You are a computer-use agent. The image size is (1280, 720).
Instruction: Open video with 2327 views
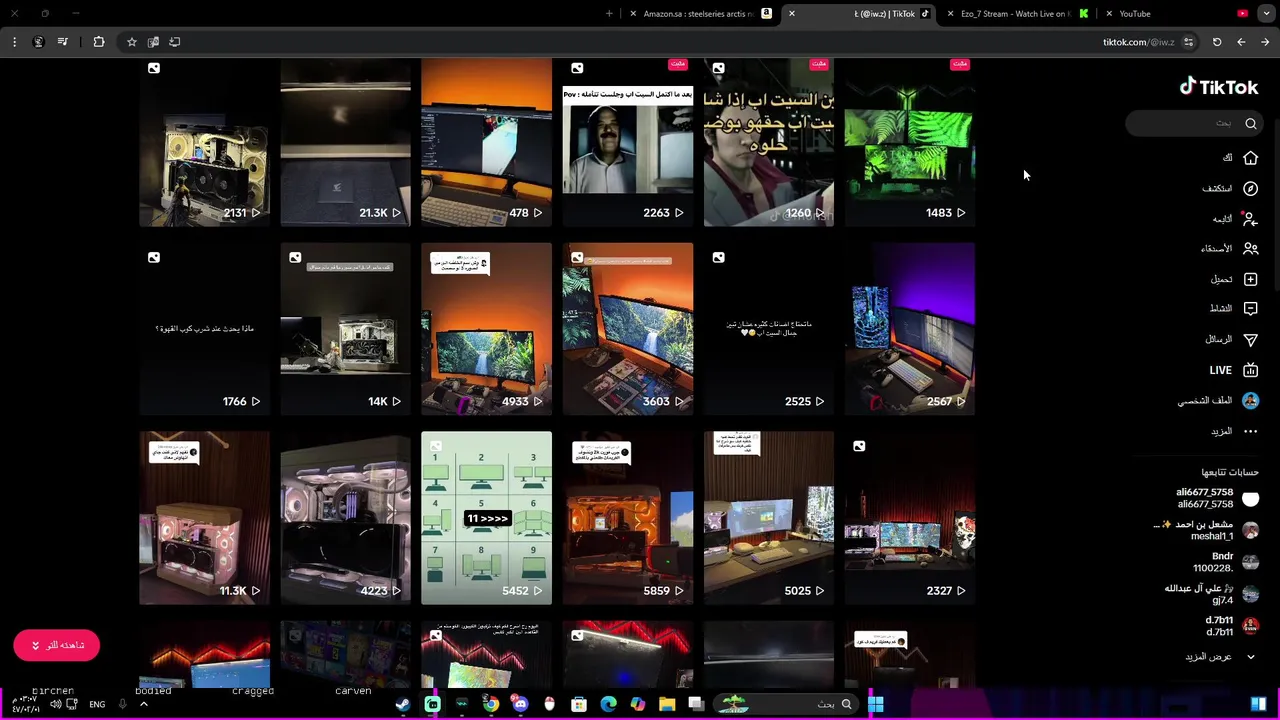tap(909, 518)
